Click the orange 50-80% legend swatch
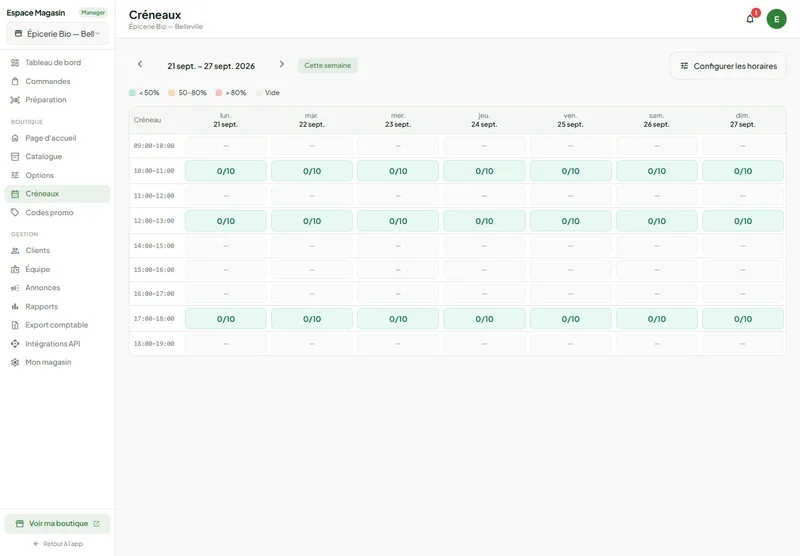800x556 pixels. (171, 93)
